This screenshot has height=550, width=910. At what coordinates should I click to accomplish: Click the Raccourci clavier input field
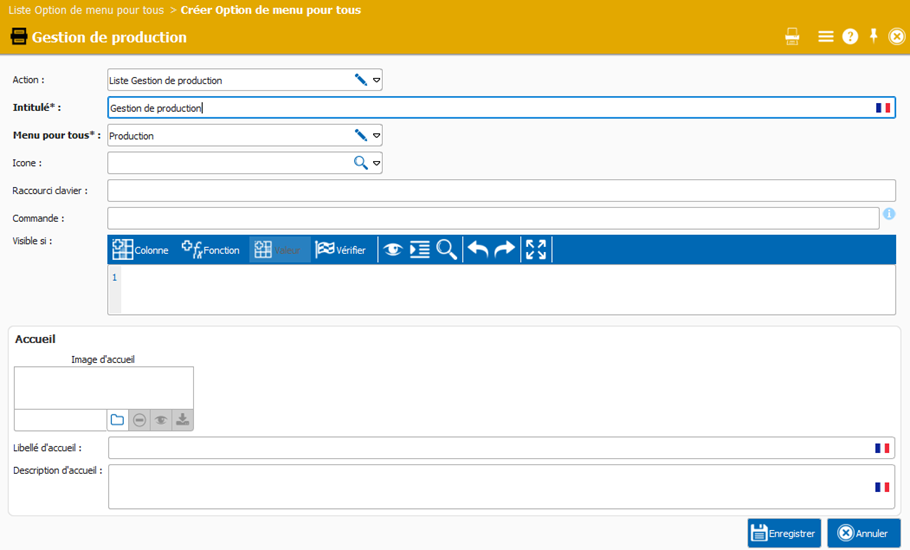500,190
